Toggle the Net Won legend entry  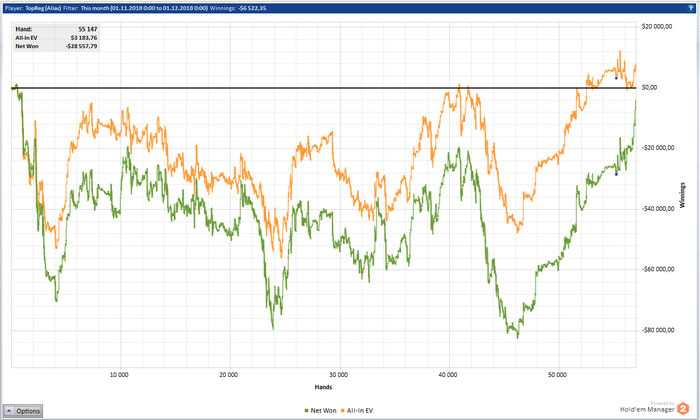click(x=321, y=411)
